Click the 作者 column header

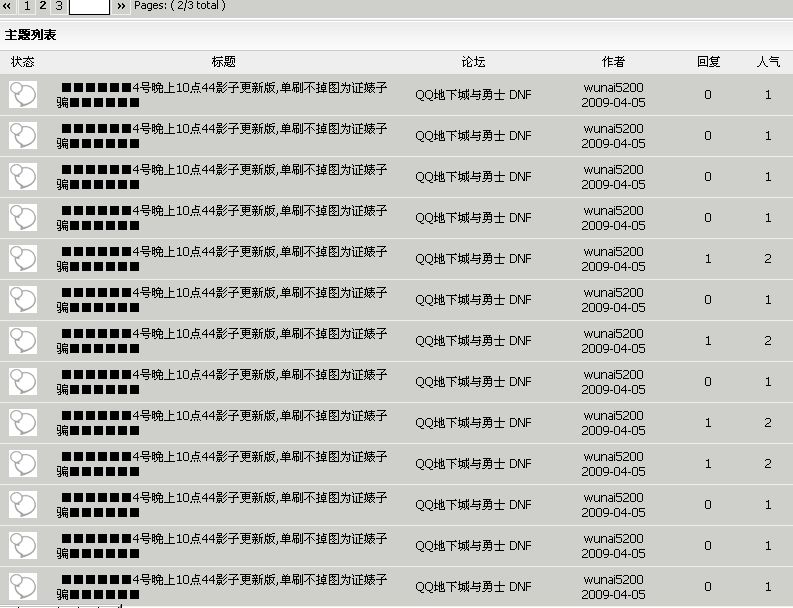[x=613, y=62]
